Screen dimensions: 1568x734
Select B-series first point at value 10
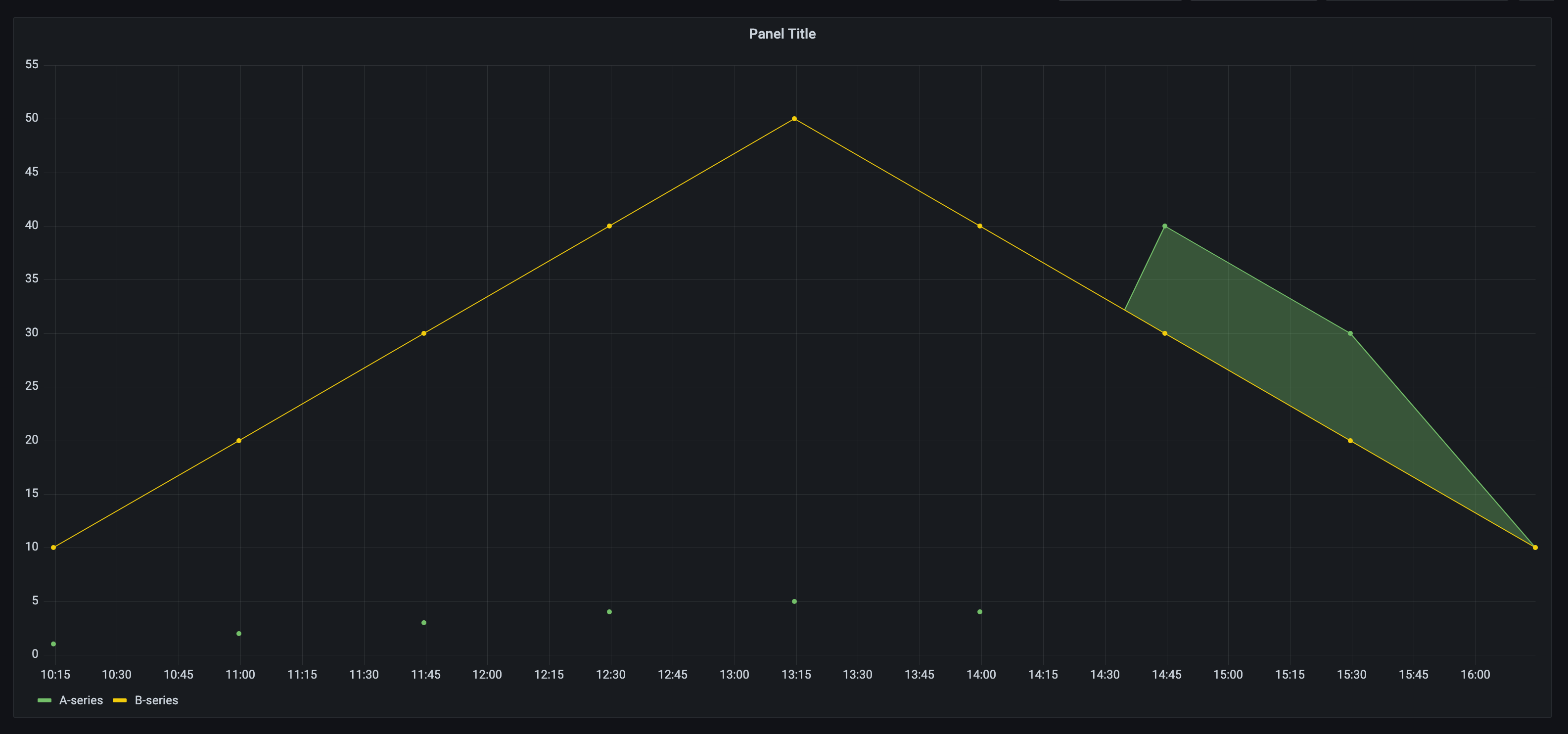[53, 548]
